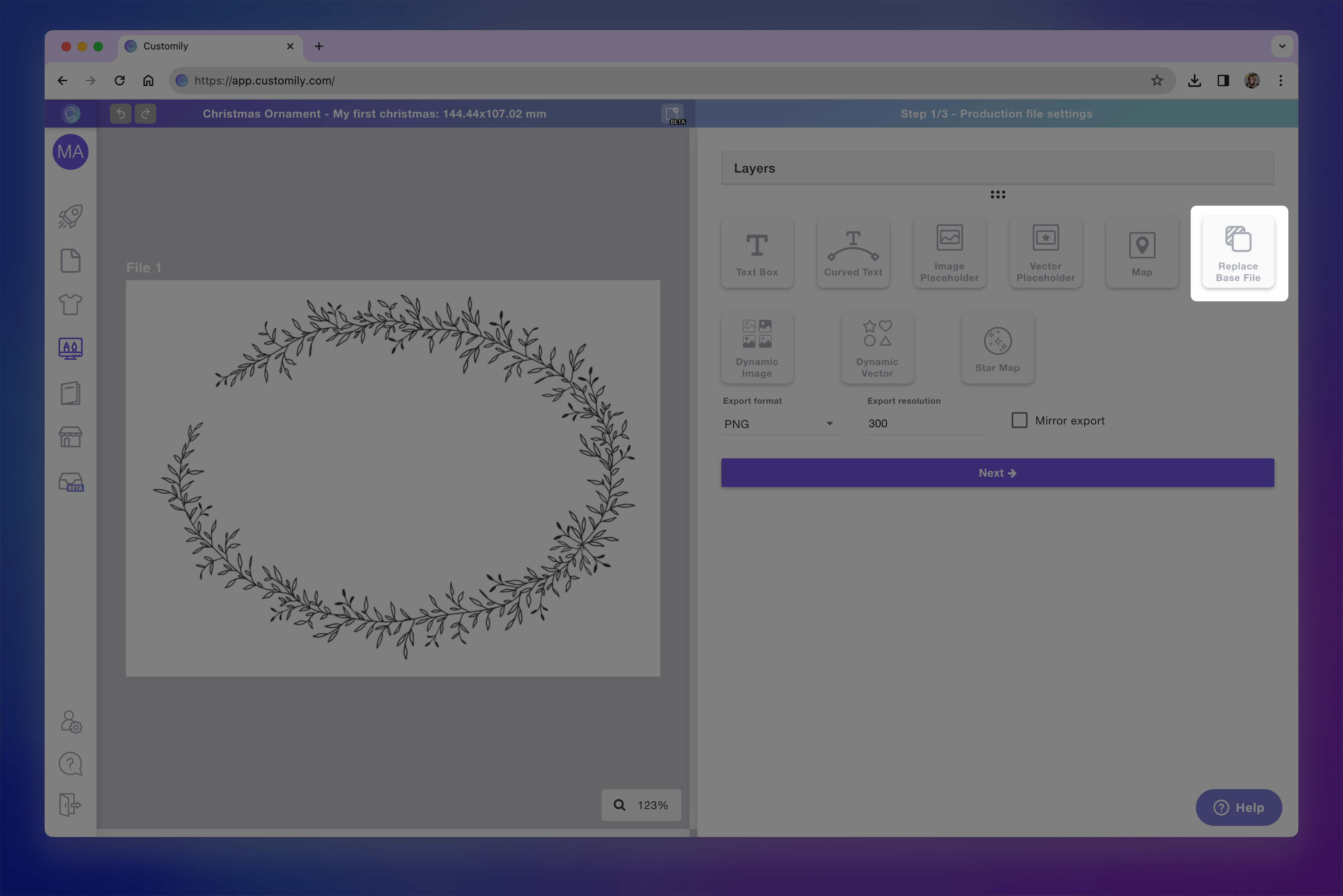This screenshot has width=1343, height=896.
Task: Insert an Image Placeholder
Action: [x=949, y=253]
